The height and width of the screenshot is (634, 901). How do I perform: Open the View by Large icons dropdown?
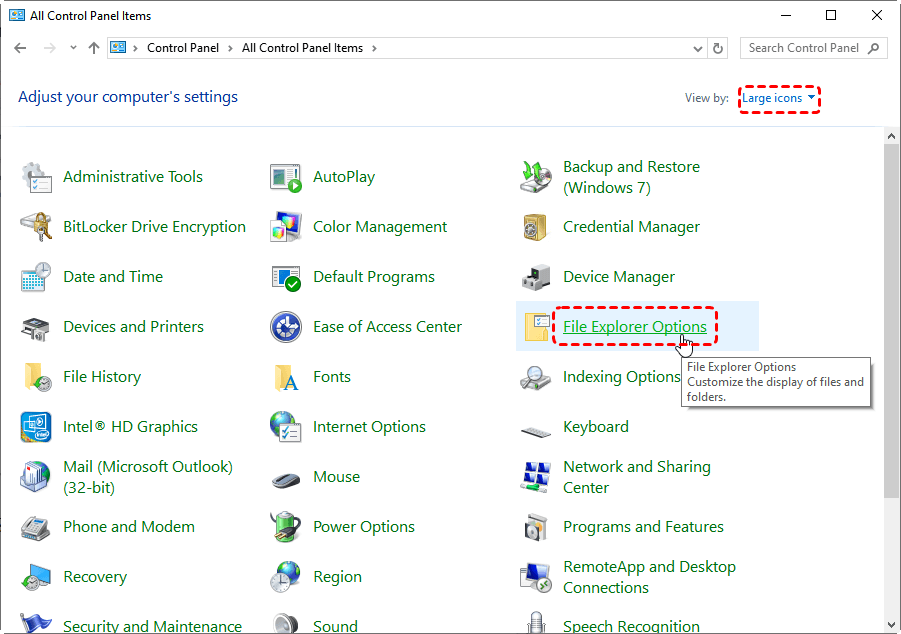pos(779,98)
